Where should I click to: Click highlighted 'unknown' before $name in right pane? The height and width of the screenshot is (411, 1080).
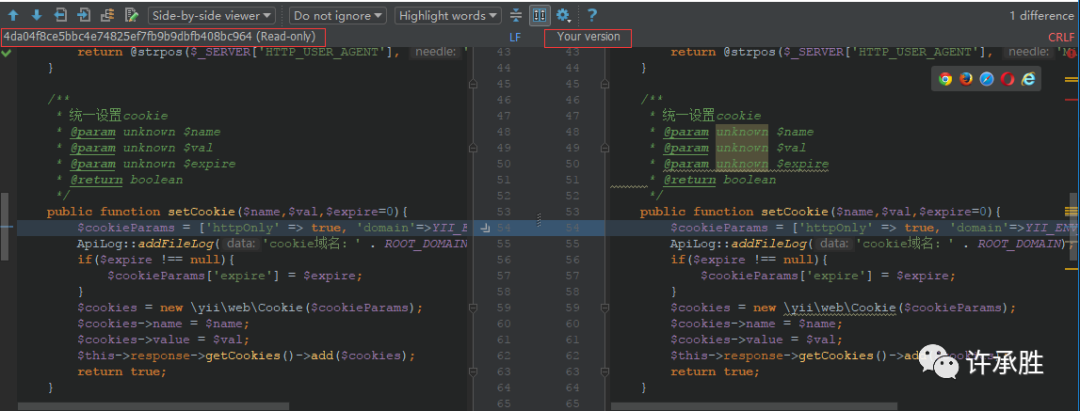pos(742,131)
